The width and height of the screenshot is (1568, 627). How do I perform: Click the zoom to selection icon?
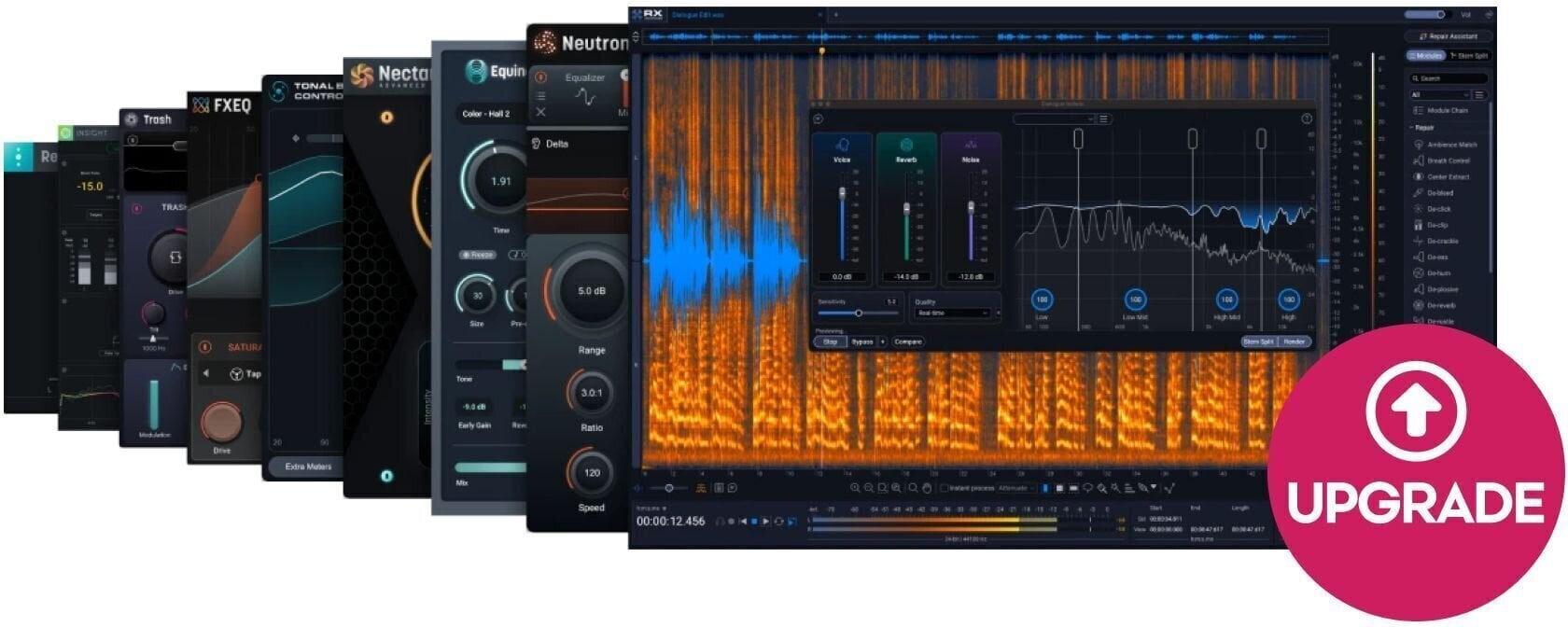883,488
